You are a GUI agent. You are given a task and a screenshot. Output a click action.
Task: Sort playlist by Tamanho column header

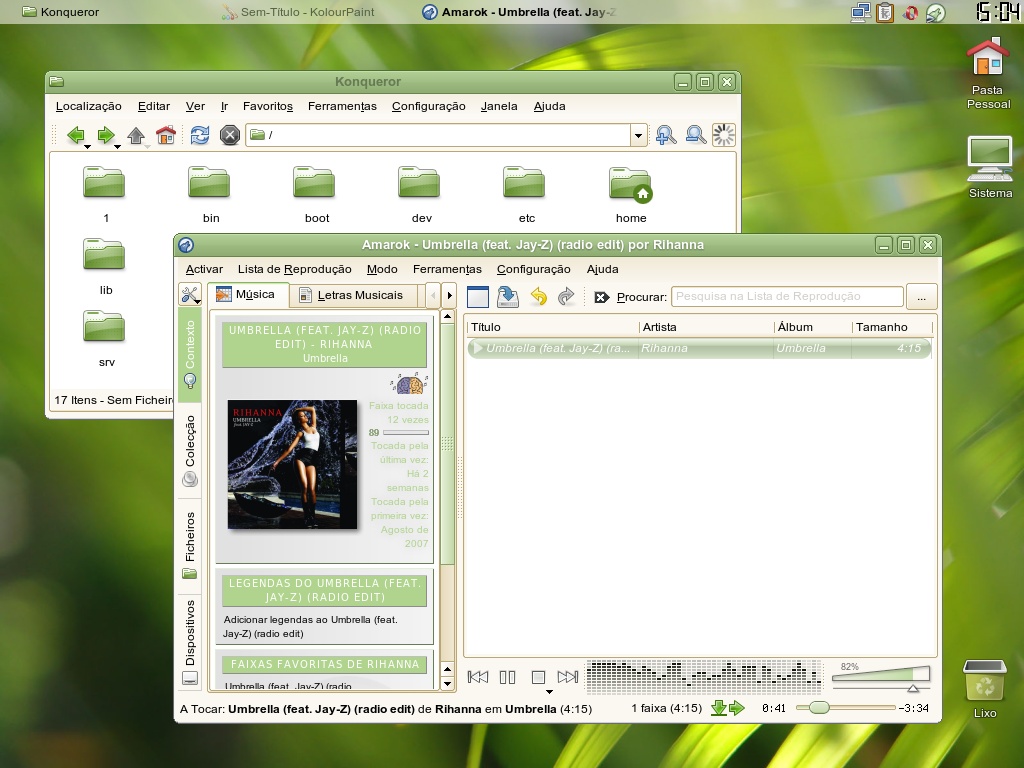[x=891, y=327]
